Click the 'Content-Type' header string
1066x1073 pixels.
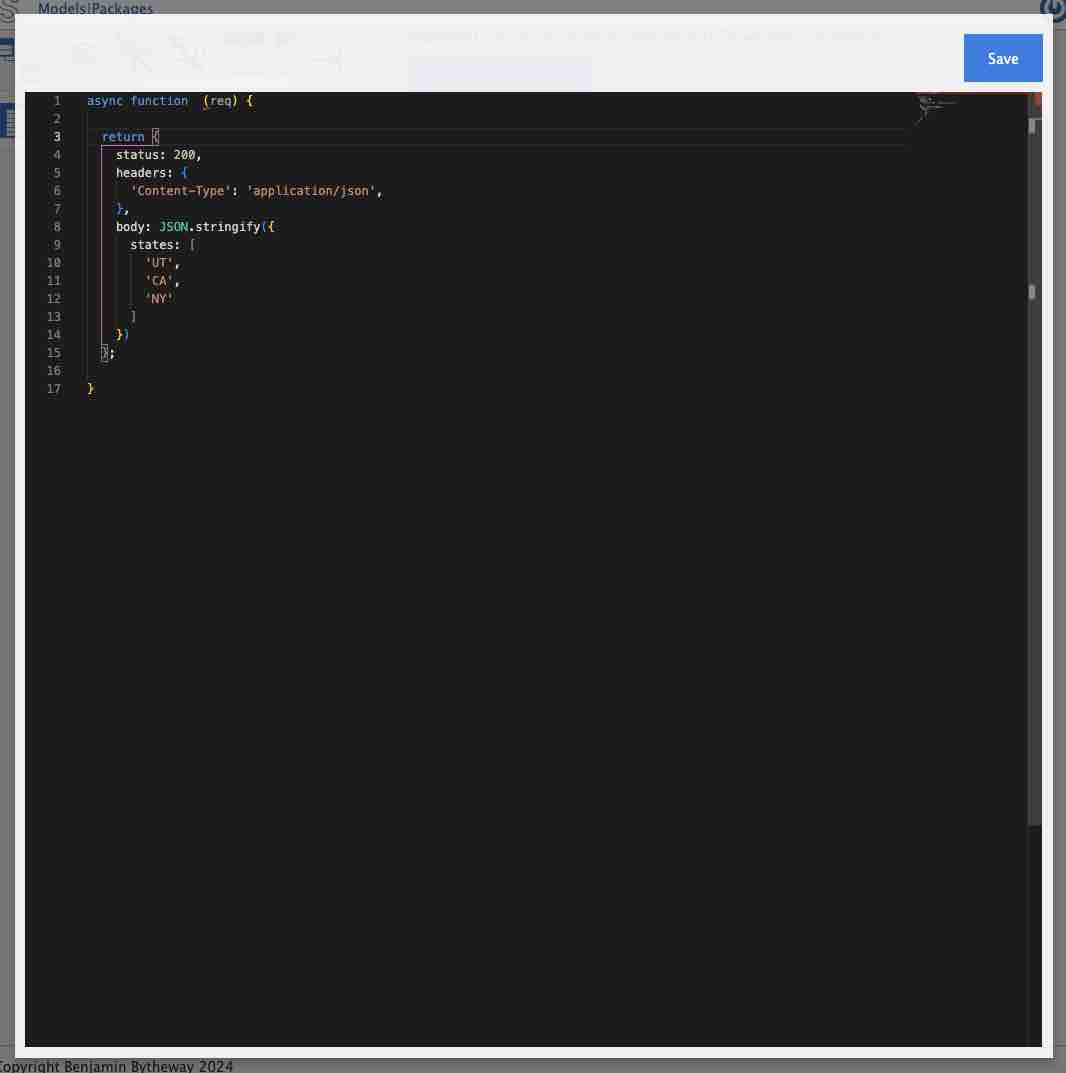[x=180, y=191]
